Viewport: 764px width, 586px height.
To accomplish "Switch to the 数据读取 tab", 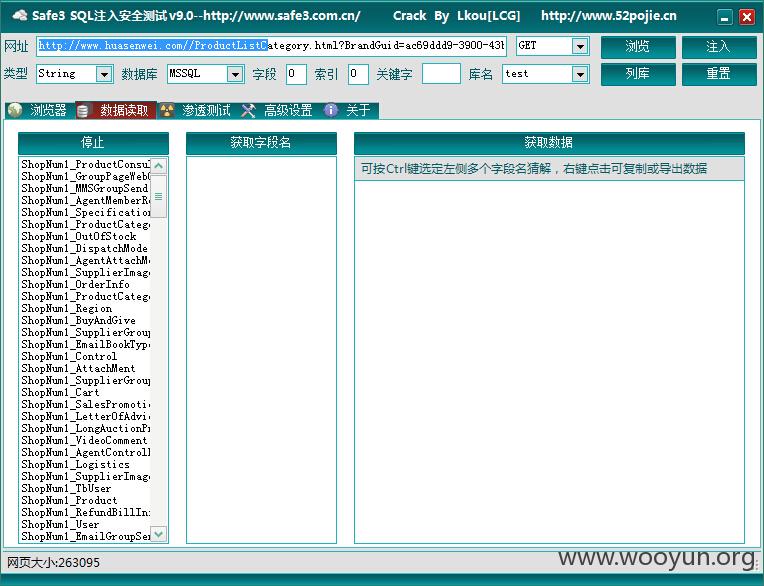I will tap(116, 111).
